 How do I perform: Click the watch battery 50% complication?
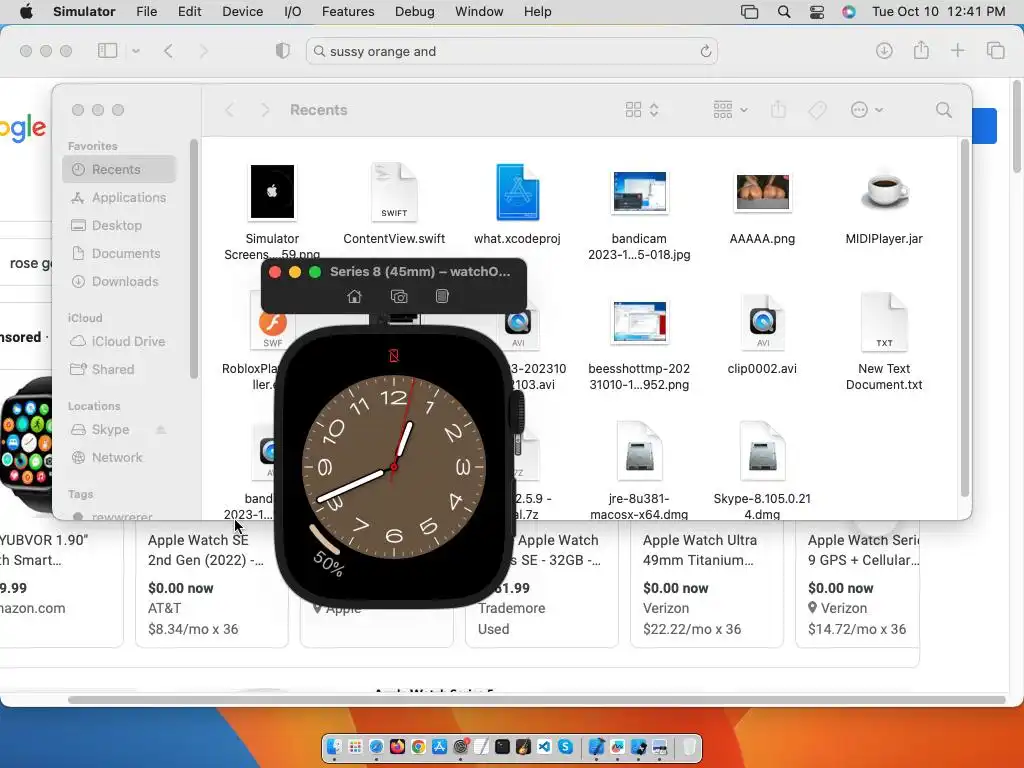[327, 552]
